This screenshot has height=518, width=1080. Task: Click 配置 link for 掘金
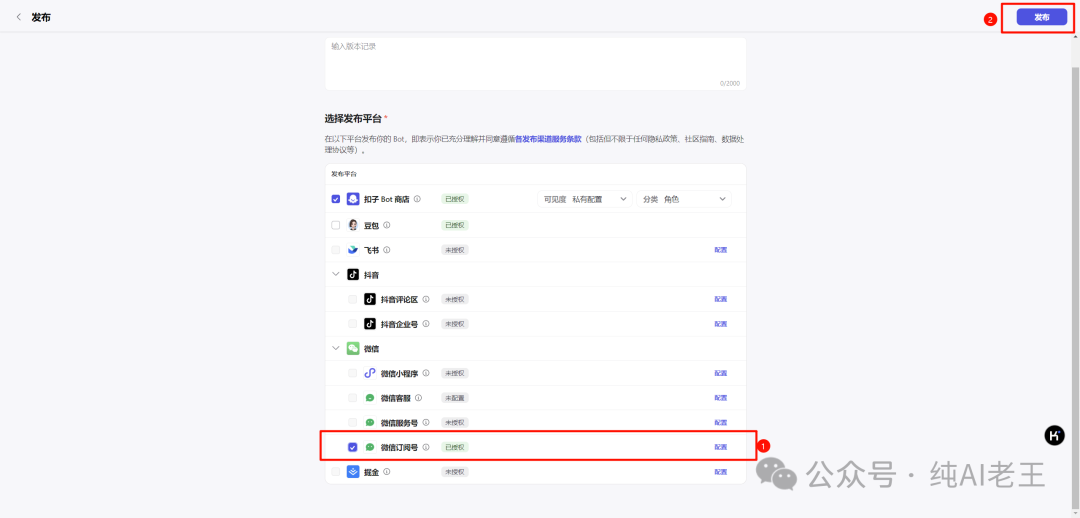720,472
